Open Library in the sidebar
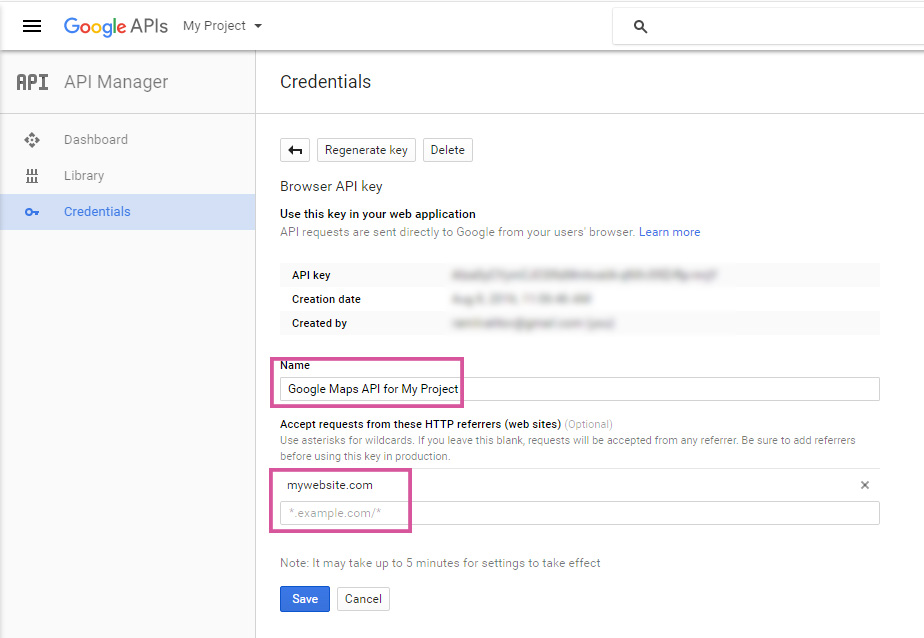The width and height of the screenshot is (924, 638). click(x=84, y=176)
